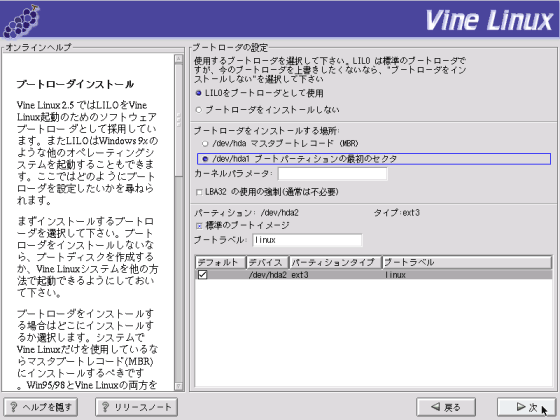Click the タイプ:ext3 label
560x420 pixels.
tap(397, 213)
